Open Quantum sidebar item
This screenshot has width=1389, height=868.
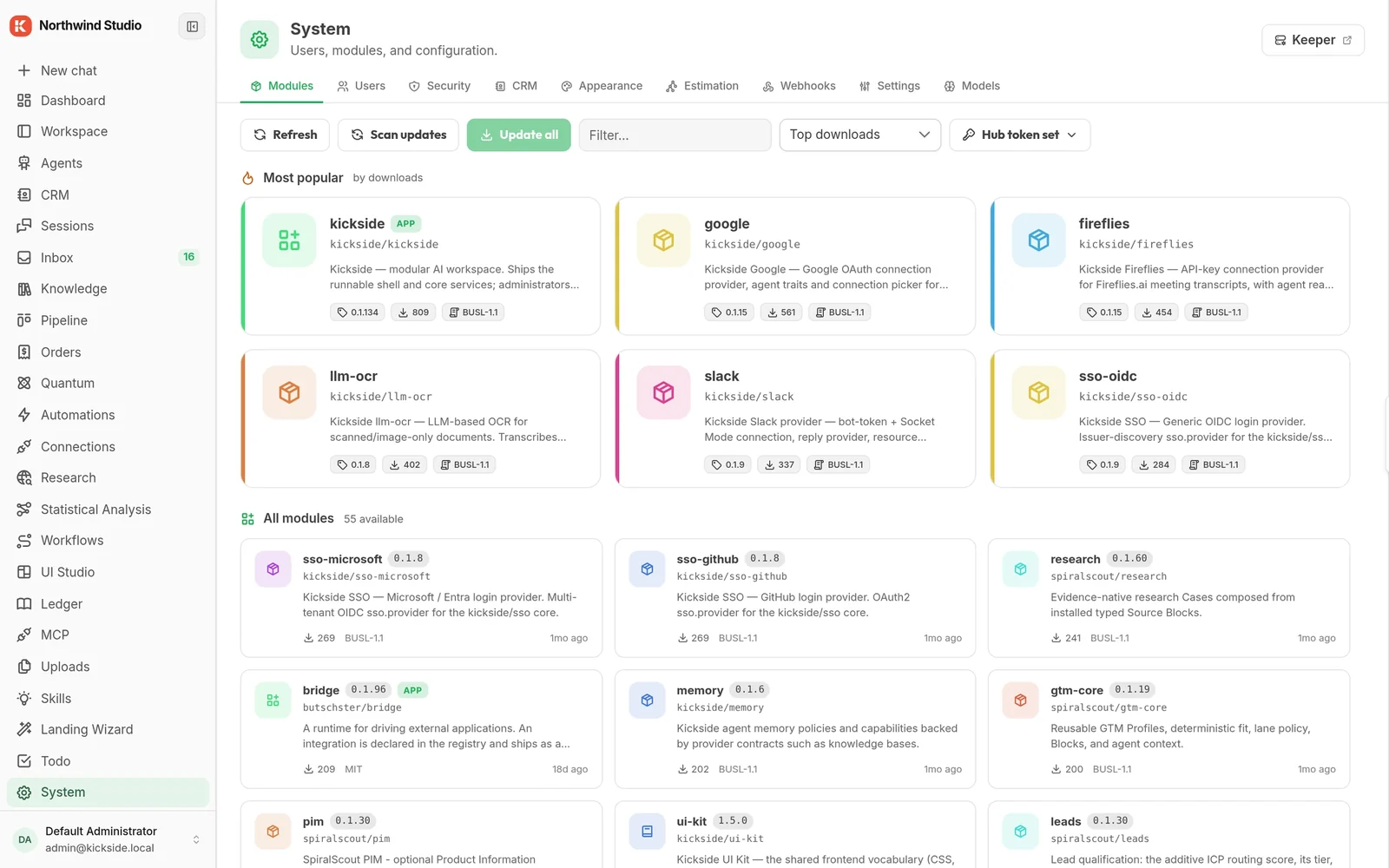point(108,383)
